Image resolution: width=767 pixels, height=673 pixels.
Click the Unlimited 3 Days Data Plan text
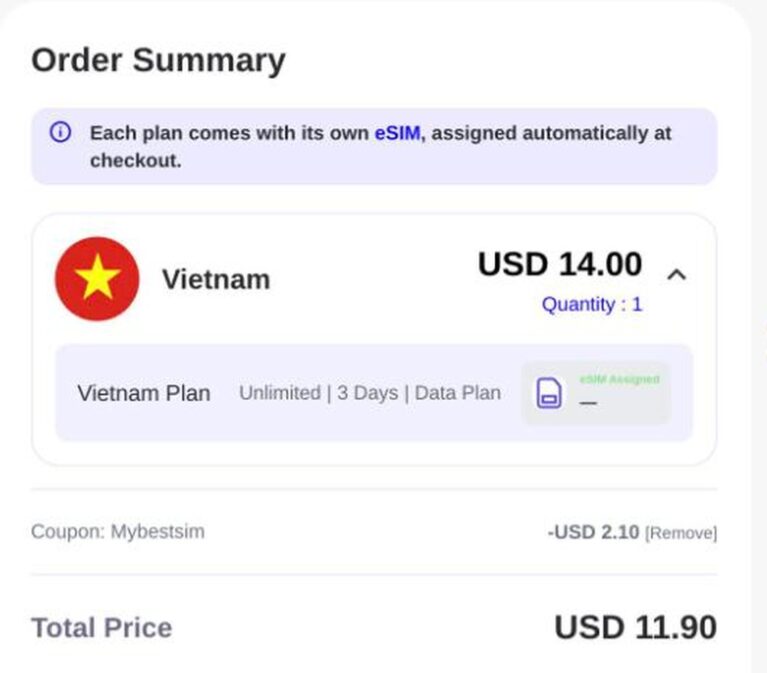(x=370, y=393)
